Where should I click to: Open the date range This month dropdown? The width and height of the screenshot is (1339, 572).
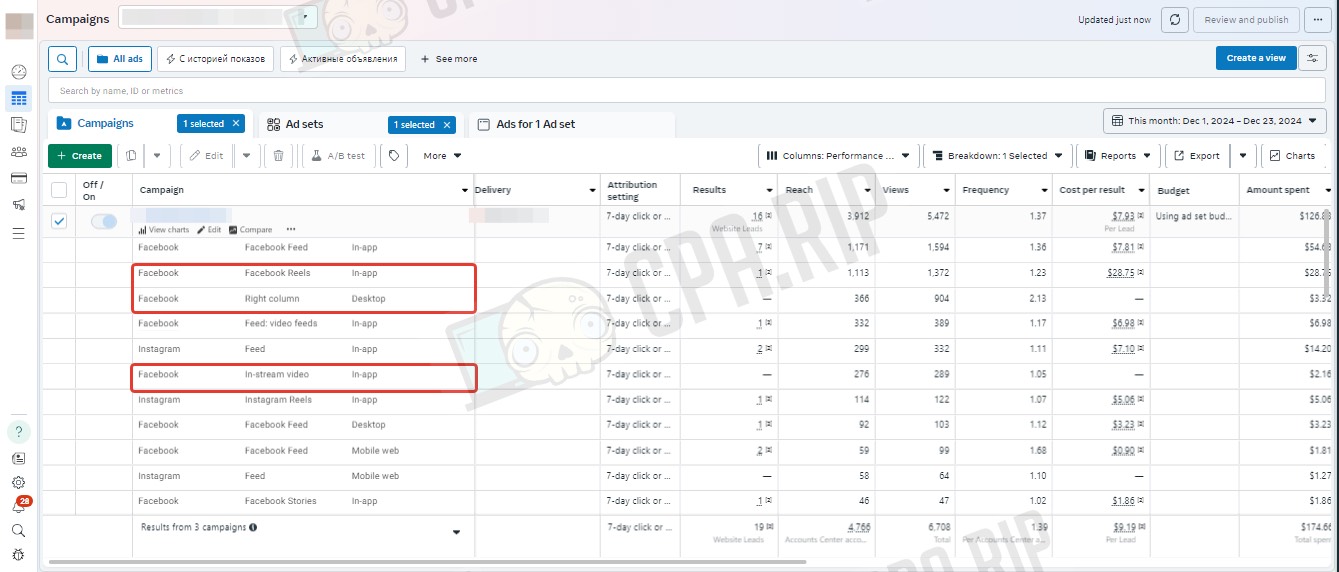[1217, 121]
